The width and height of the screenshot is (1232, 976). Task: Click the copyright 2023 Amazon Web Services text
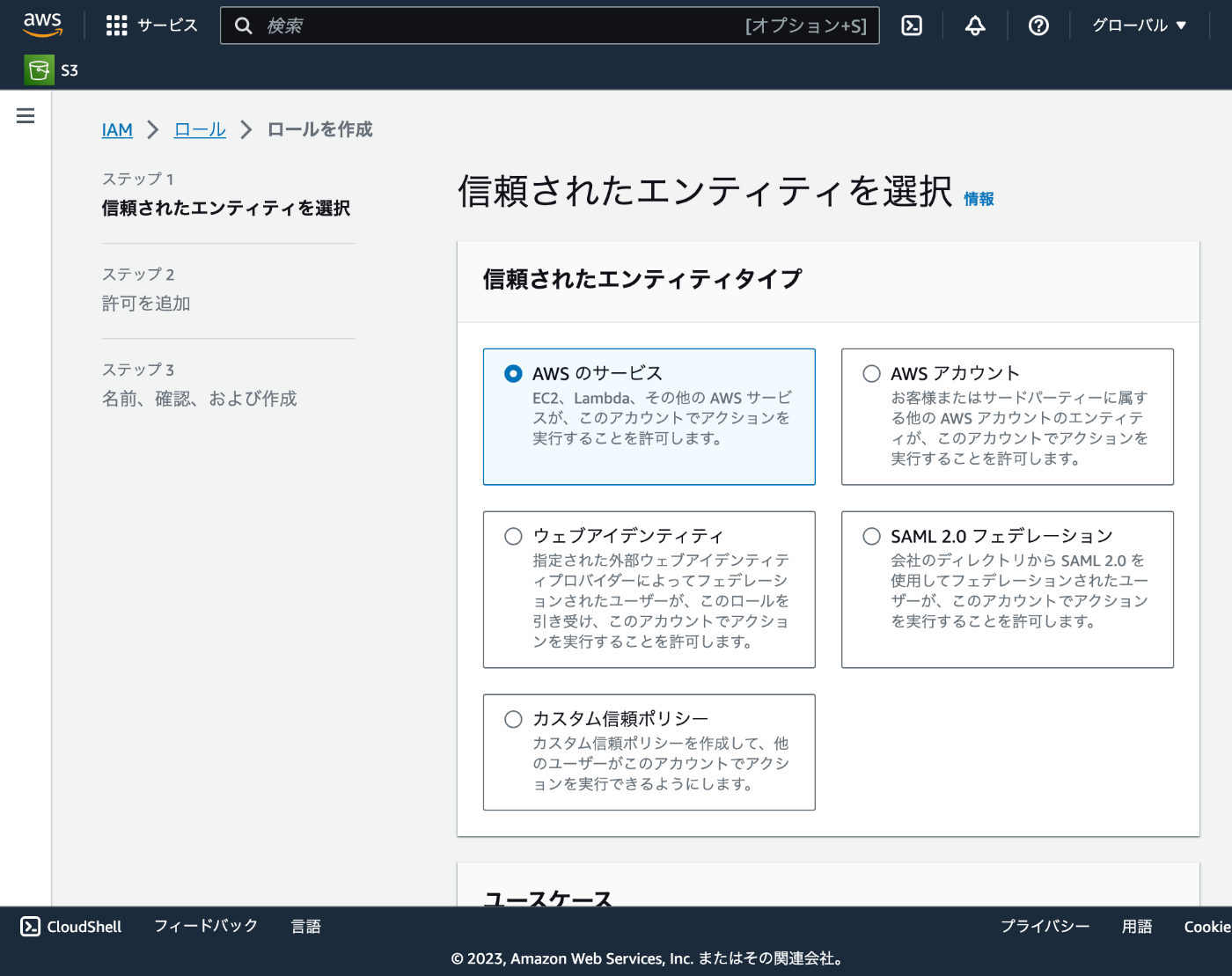tap(649, 958)
